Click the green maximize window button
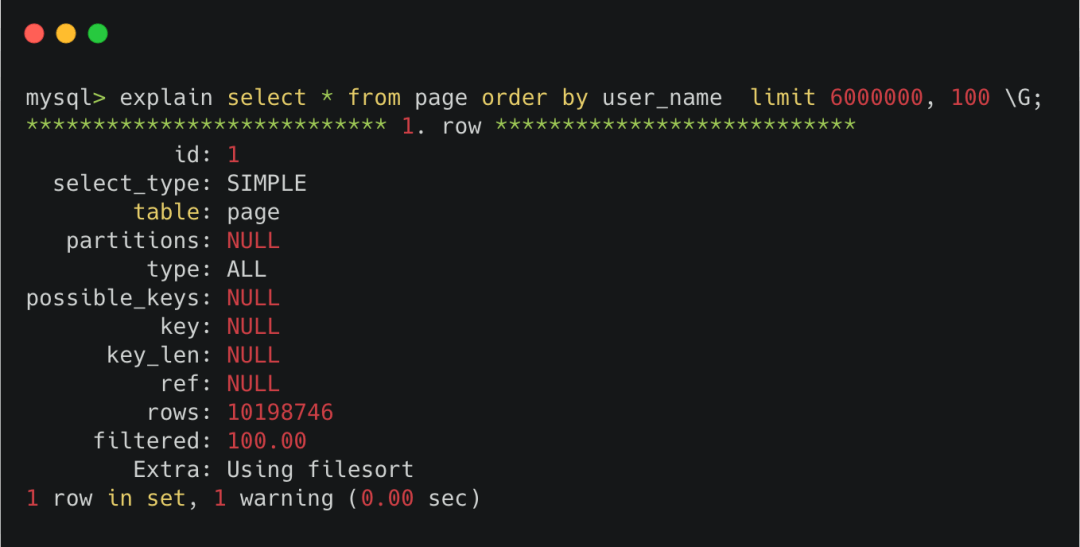1080x547 pixels. [98, 33]
